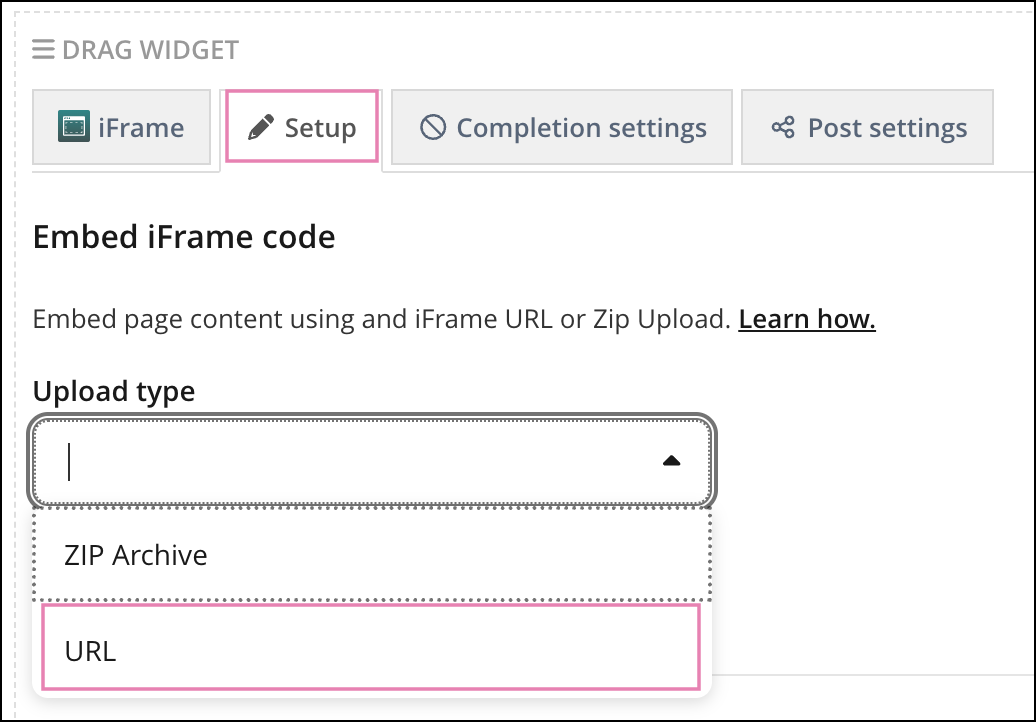Open the "Learn how." link
Image resolution: width=1036 pixels, height=722 pixels.
(807, 320)
